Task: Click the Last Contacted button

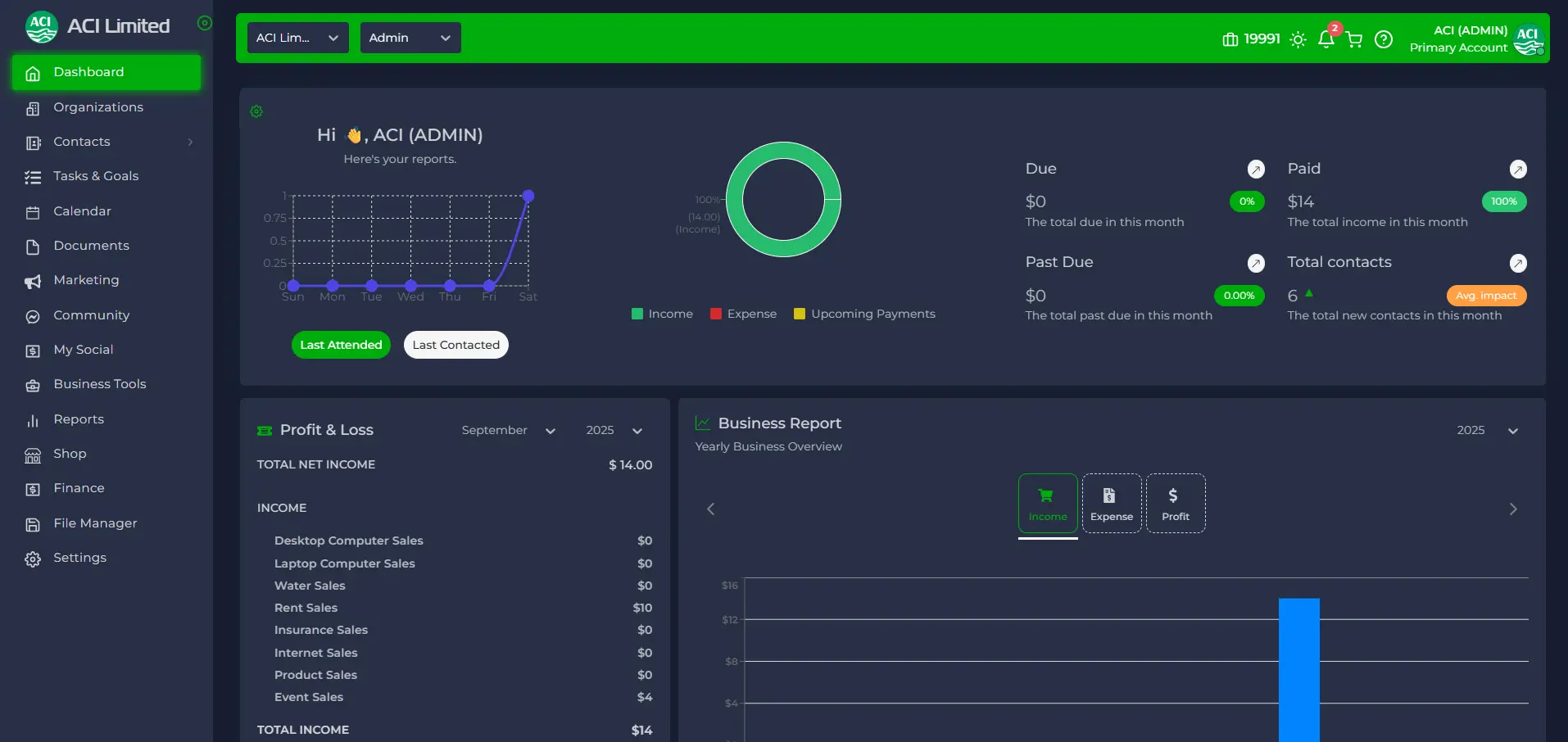Action: [x=455, y=345]
